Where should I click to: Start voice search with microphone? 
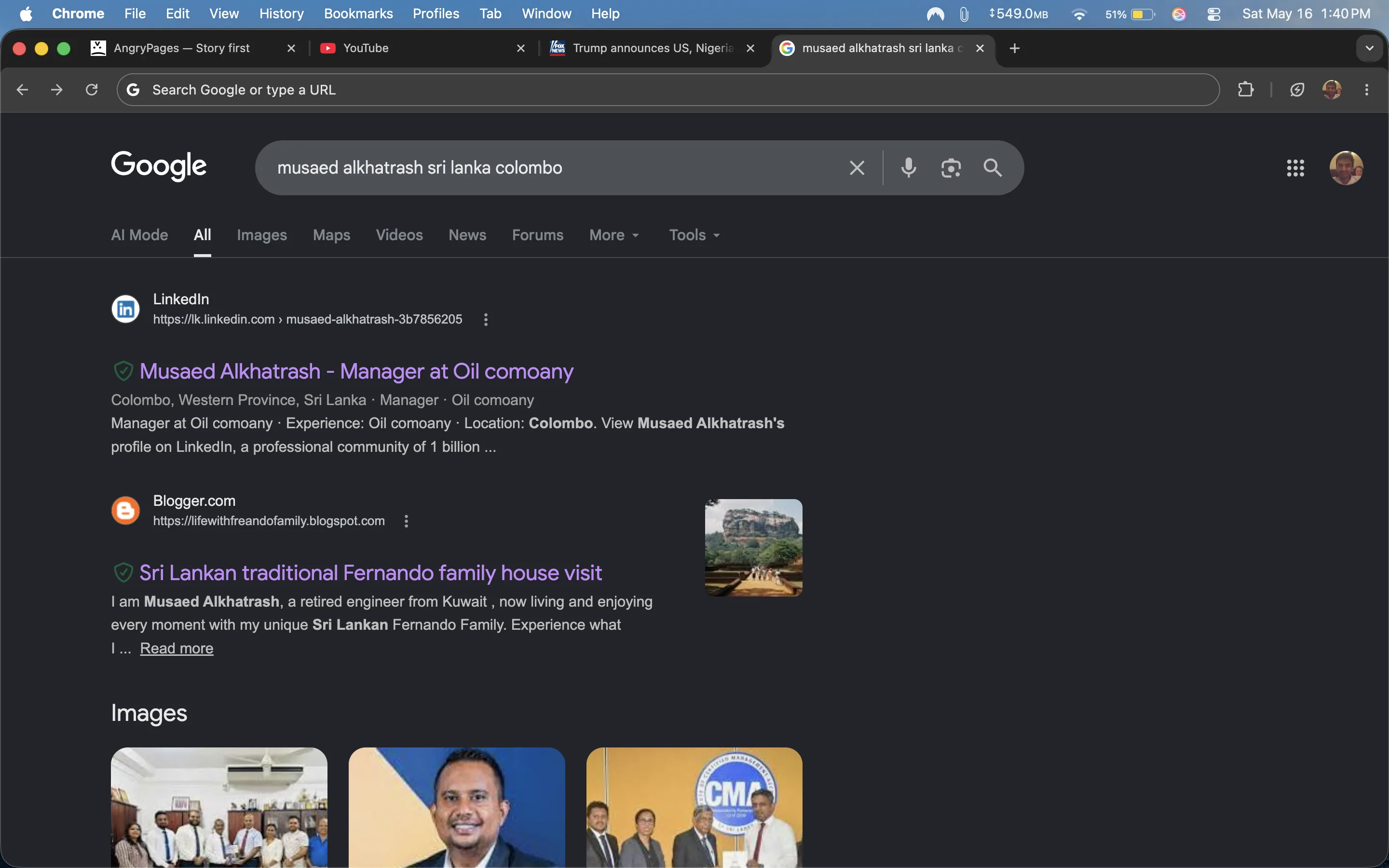[909, 168]
